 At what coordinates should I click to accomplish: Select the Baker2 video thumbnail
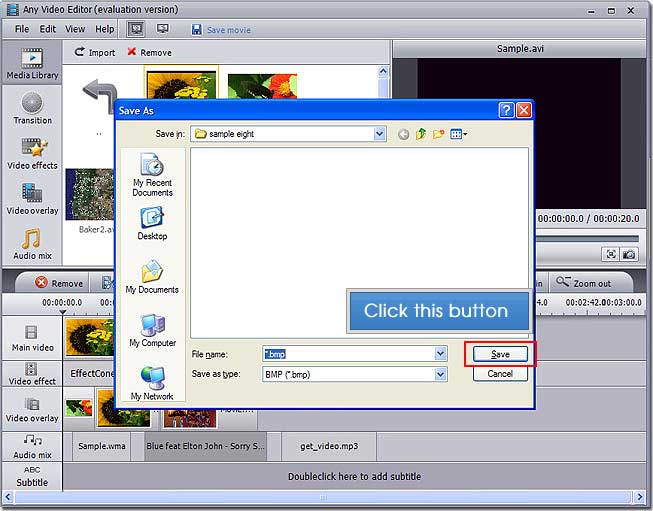pos(90,194)
